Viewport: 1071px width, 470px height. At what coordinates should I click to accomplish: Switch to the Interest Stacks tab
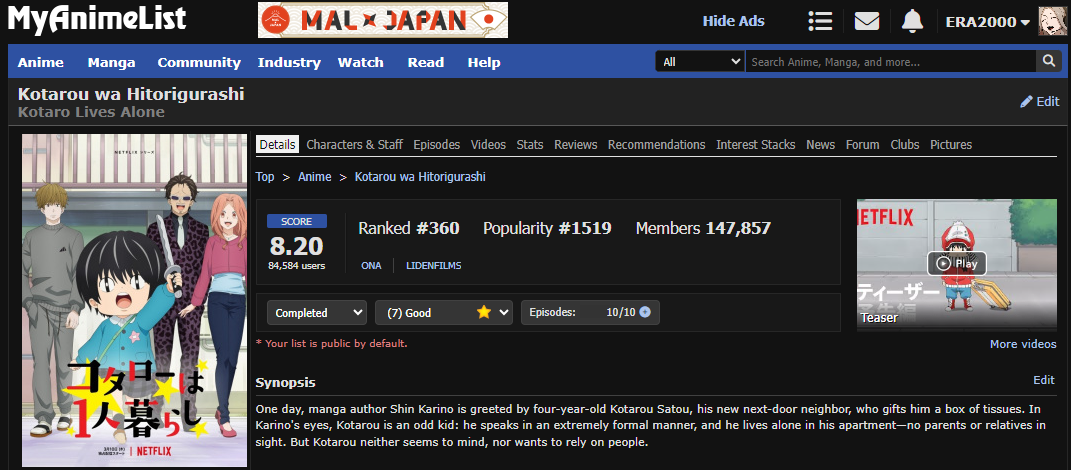click(755, 145)
